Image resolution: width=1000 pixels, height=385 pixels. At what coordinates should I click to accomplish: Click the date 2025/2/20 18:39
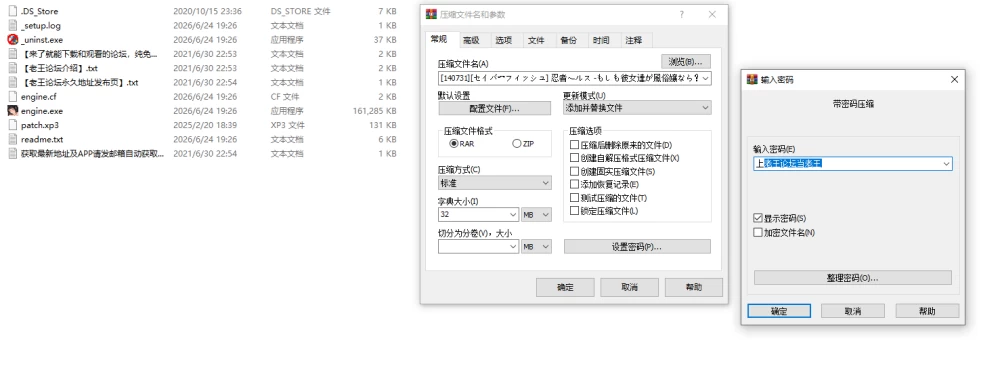pyautogui.click(x=205, y=125)
